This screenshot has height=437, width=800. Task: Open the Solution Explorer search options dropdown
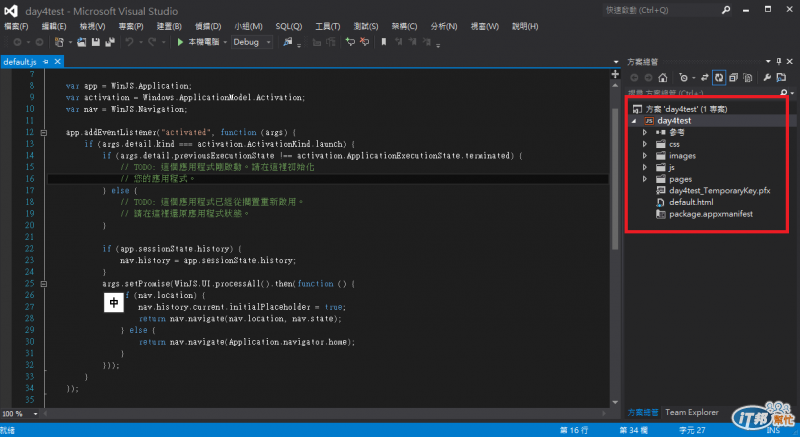coord(792,93)
